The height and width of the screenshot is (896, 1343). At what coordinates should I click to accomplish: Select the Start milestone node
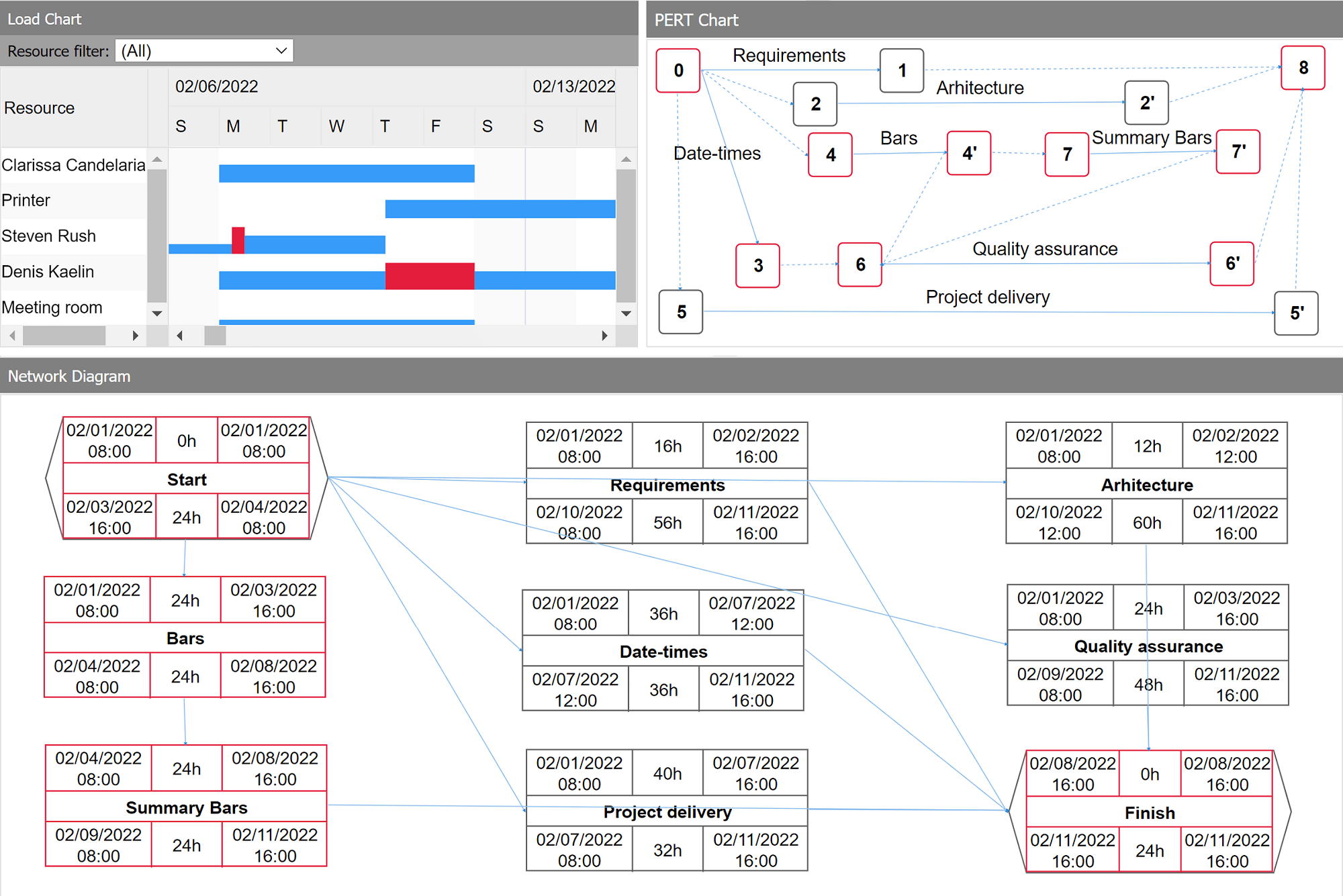pos(186,479)
